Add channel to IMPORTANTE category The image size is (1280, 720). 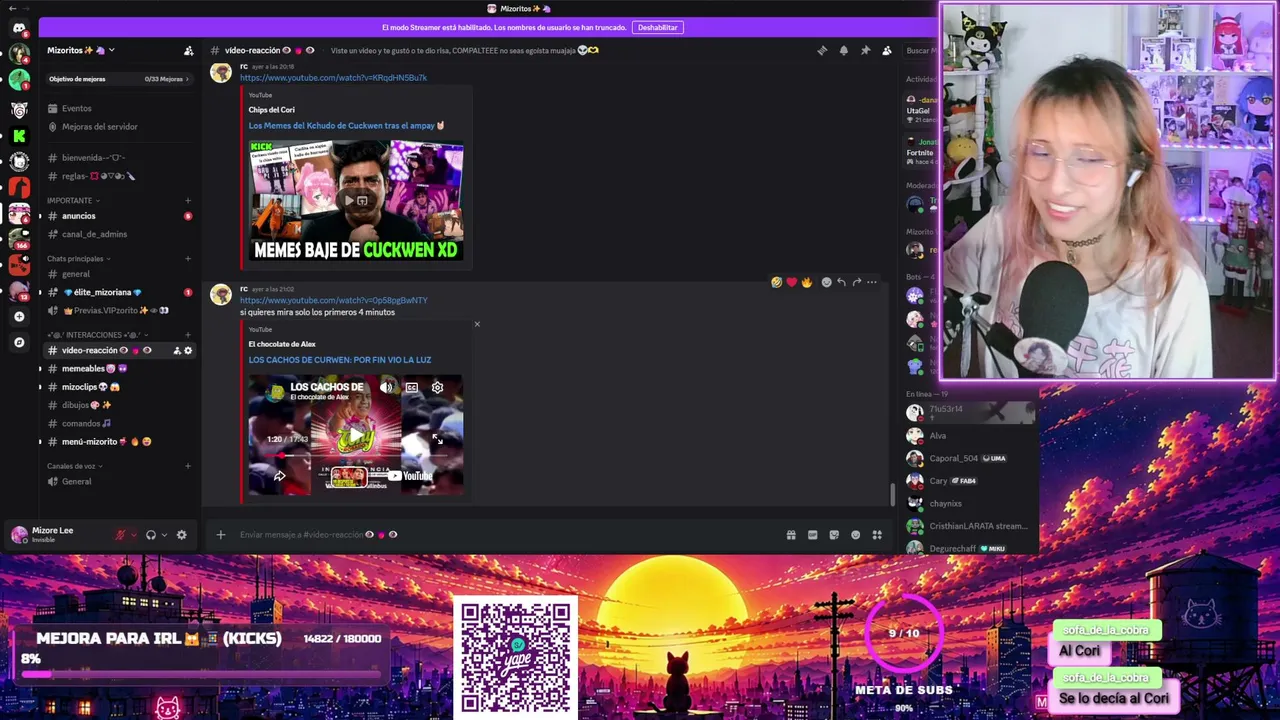pos(188,200)
